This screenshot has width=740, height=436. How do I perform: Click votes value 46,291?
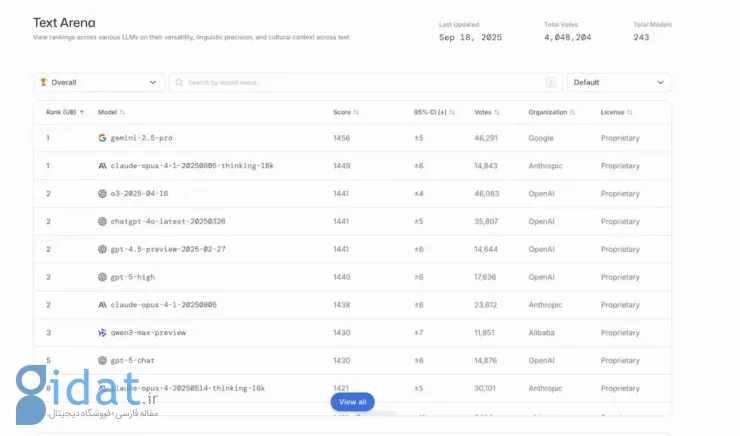[x=486, y=138]
